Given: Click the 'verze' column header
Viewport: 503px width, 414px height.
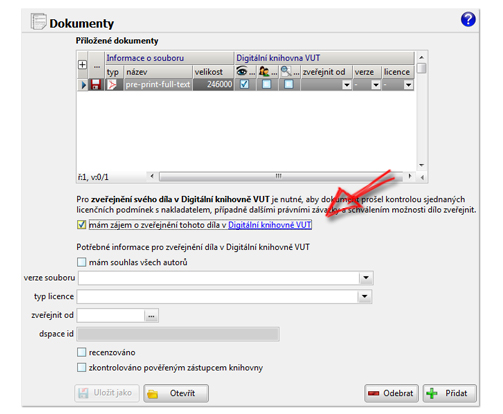Looking at the screenshot, I should point(367,72).
